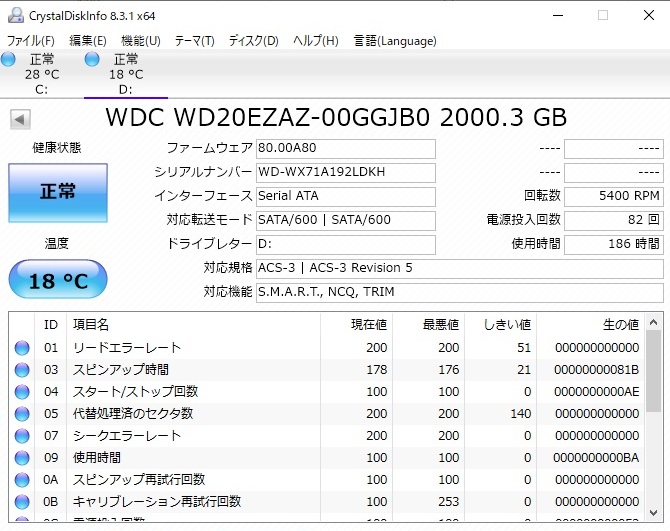Click status orb of スタート/ストップ回数 row
Image resolution: width=670 pixels, height=531 pixels.
click(x=22, y=392)
